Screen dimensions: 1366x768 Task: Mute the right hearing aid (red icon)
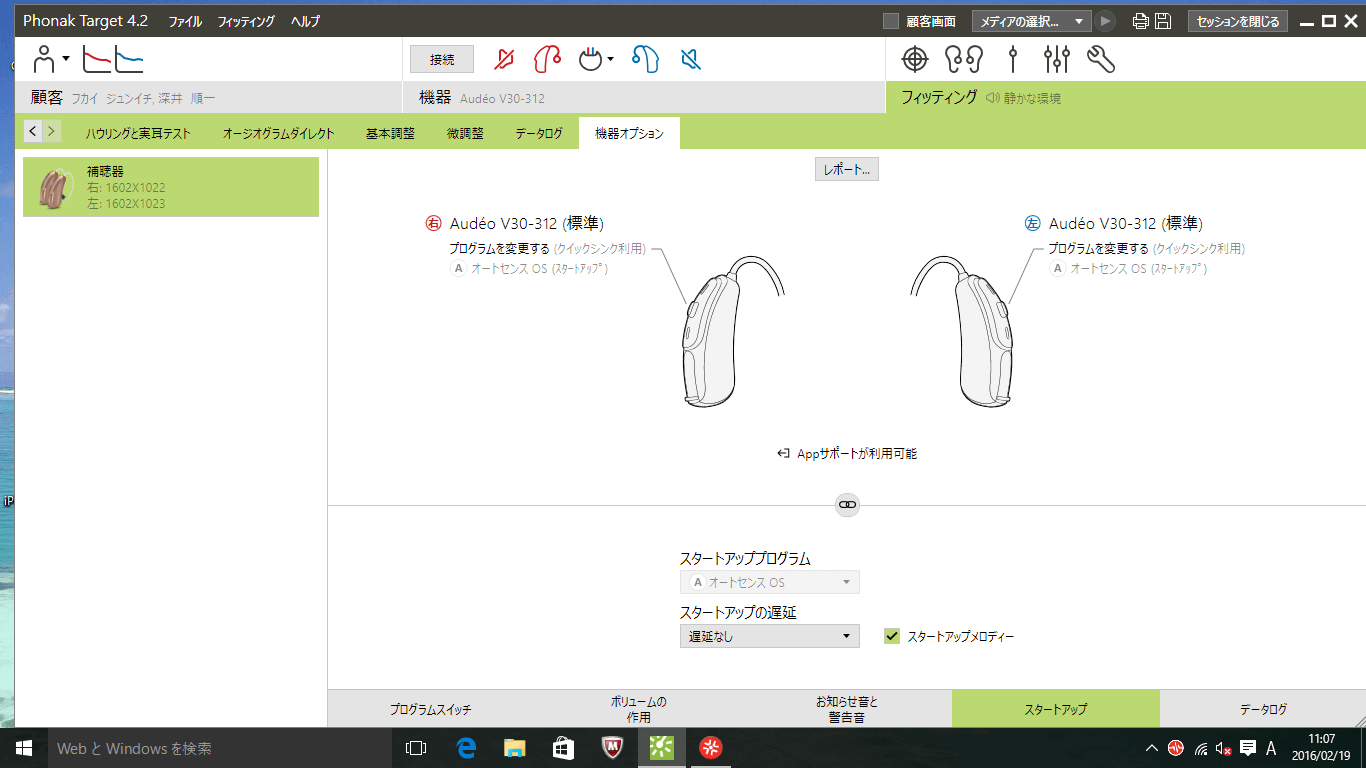click(x=505, y=60)
